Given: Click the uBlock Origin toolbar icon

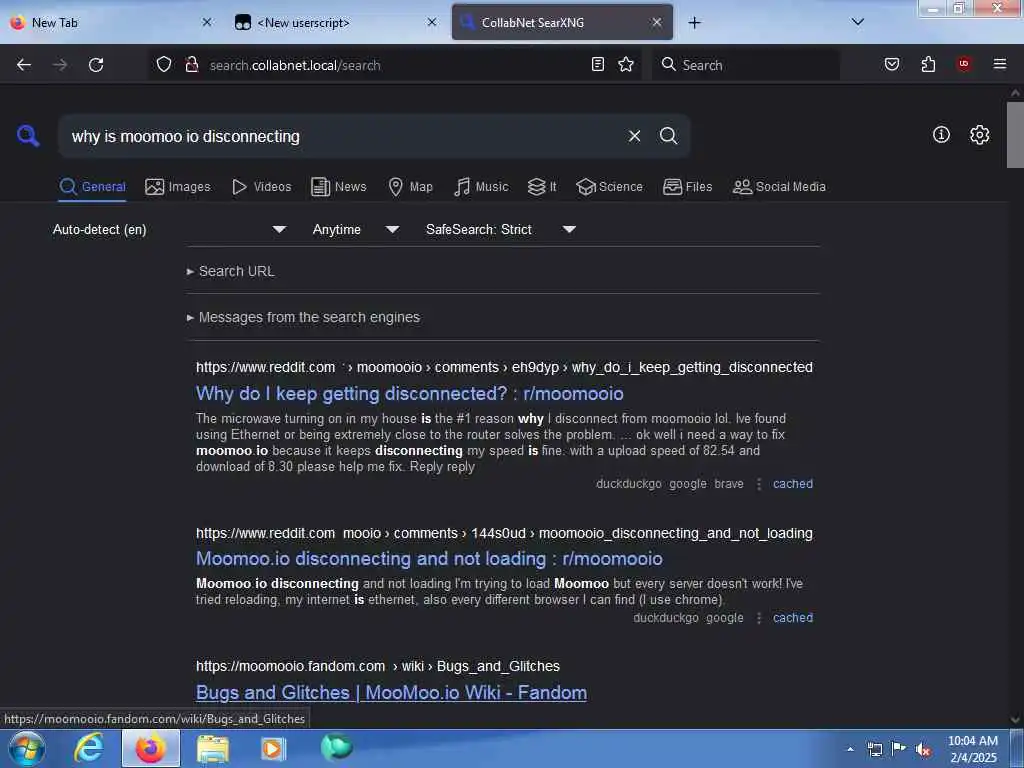Looking at the screenshot, I should click(964, 64).
